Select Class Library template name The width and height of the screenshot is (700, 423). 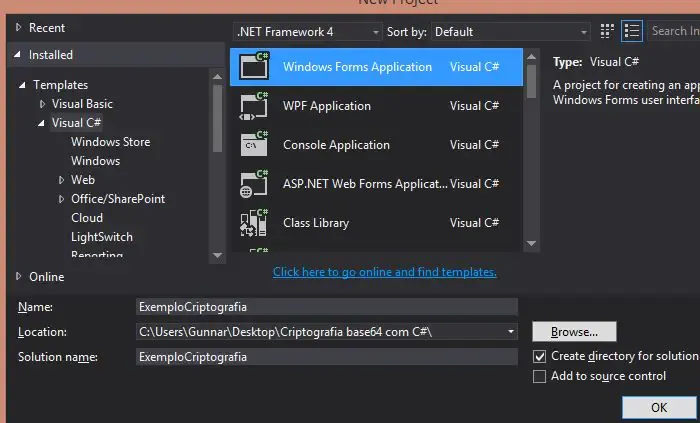tap(316, 223)
